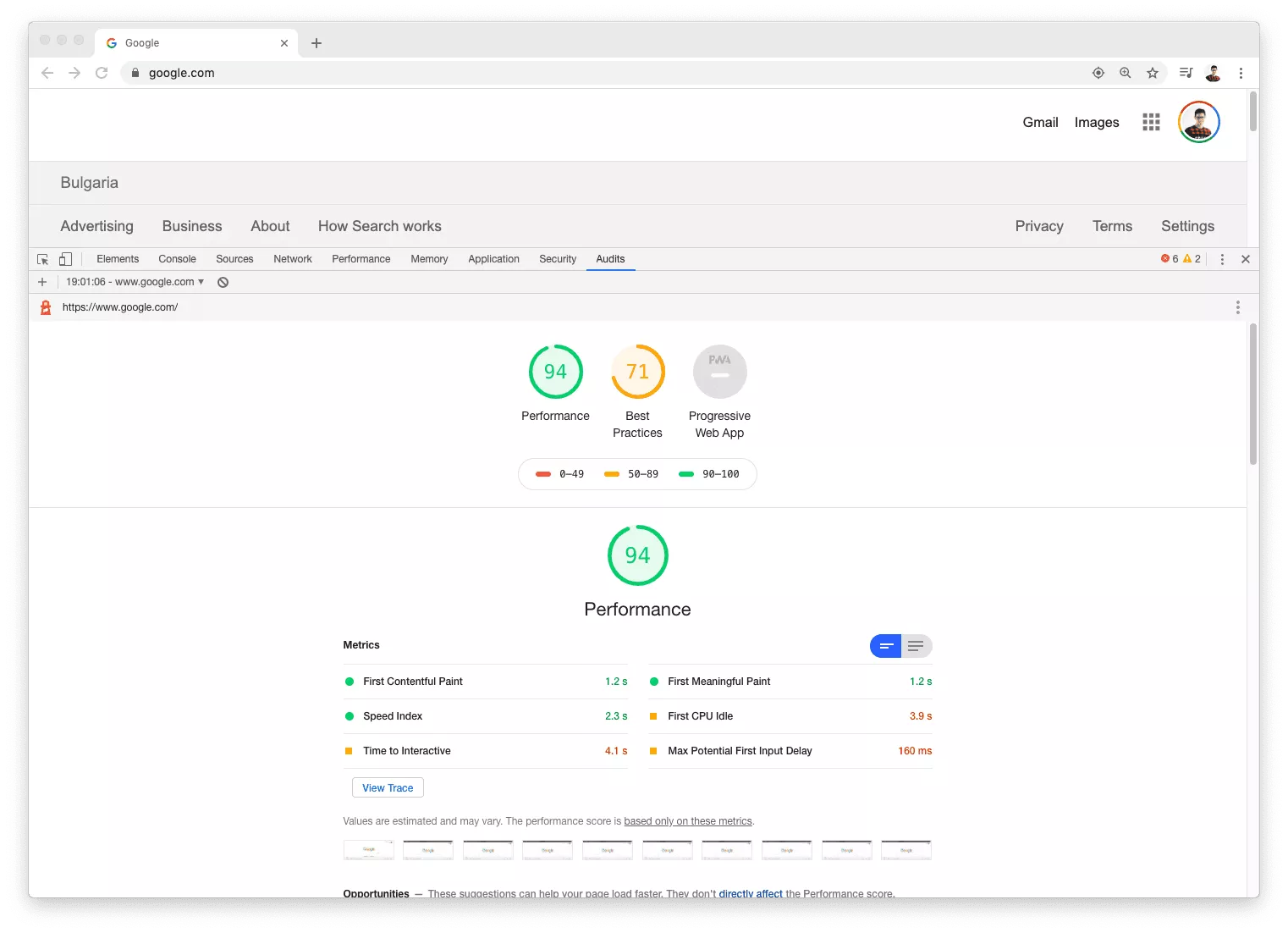Screen dimensions: 1288x933
Task: Open the Privacy footer link
Action: [x=1039, y=226]
